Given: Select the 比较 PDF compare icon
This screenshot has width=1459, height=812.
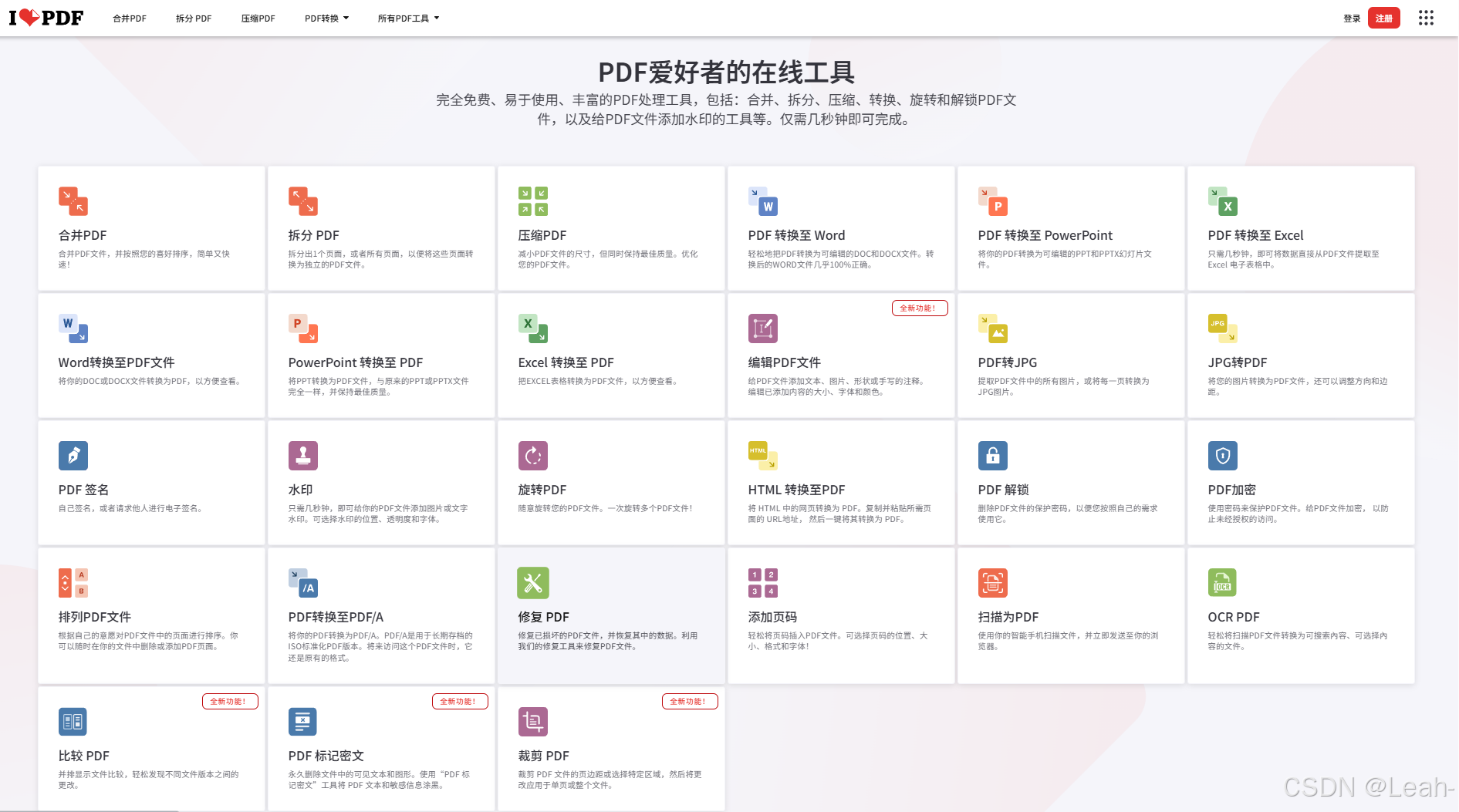Looking at the screenshot, I should point(73,722).
